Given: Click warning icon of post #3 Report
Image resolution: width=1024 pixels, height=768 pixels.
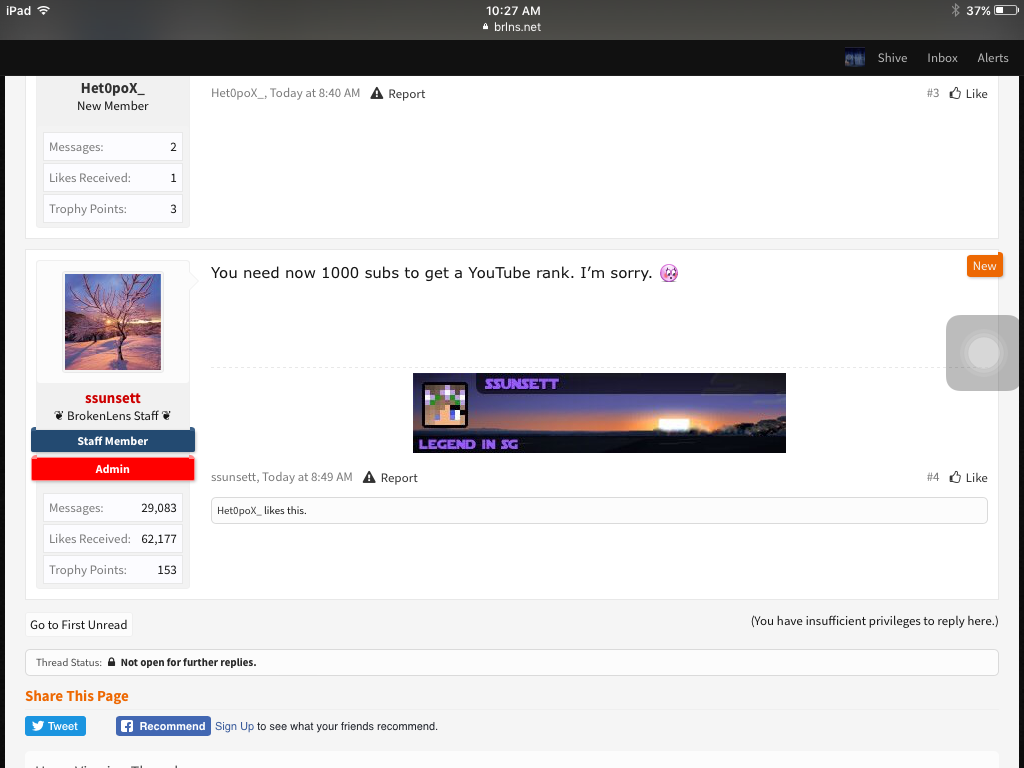Looking at the screenshot, I should pyautogui.click(x=377, y=93).
